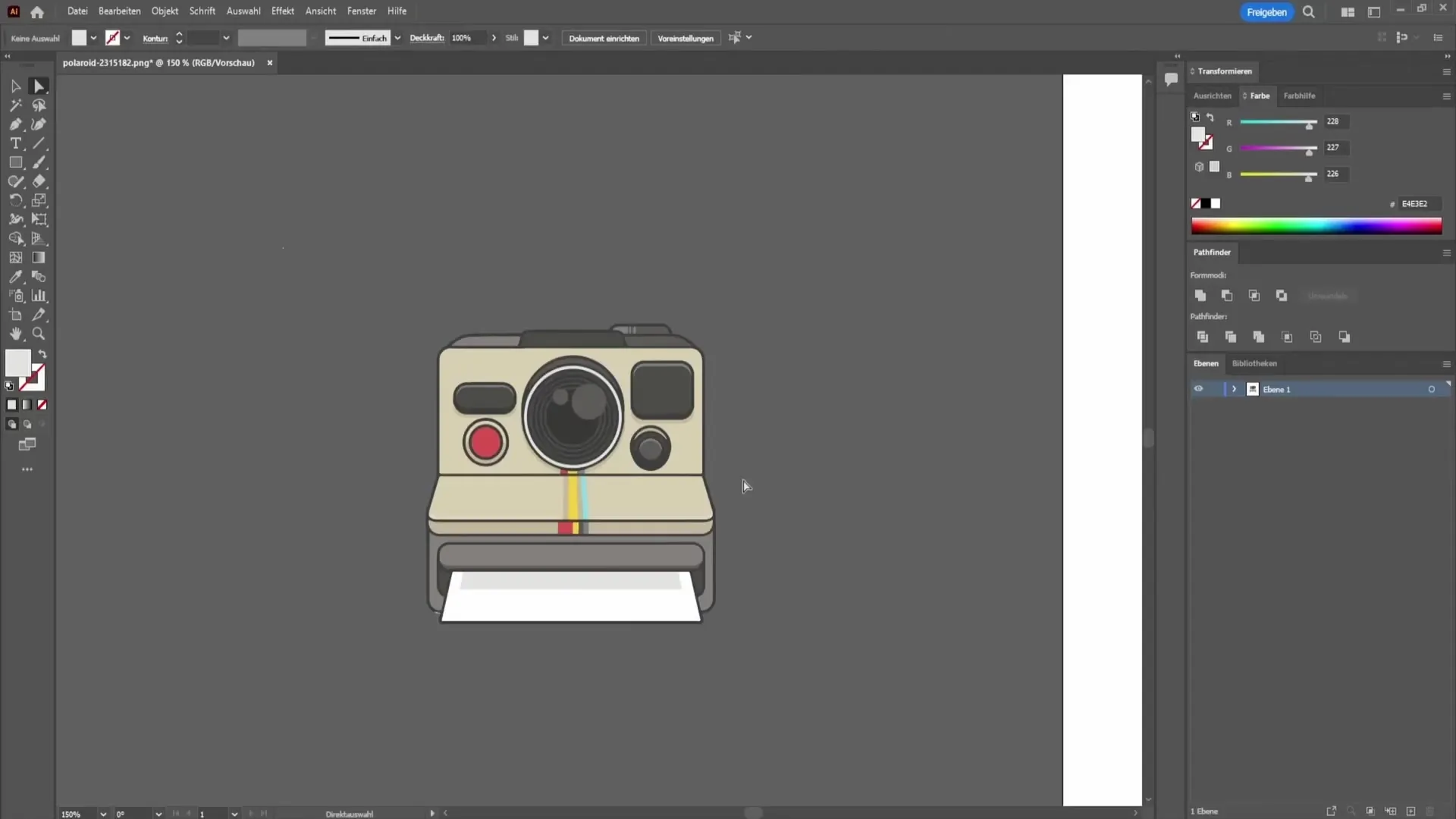Open the Einfach brush definition dropdown
The height and width of the screenshot is (819, 1456).
[x=397, y=38]
